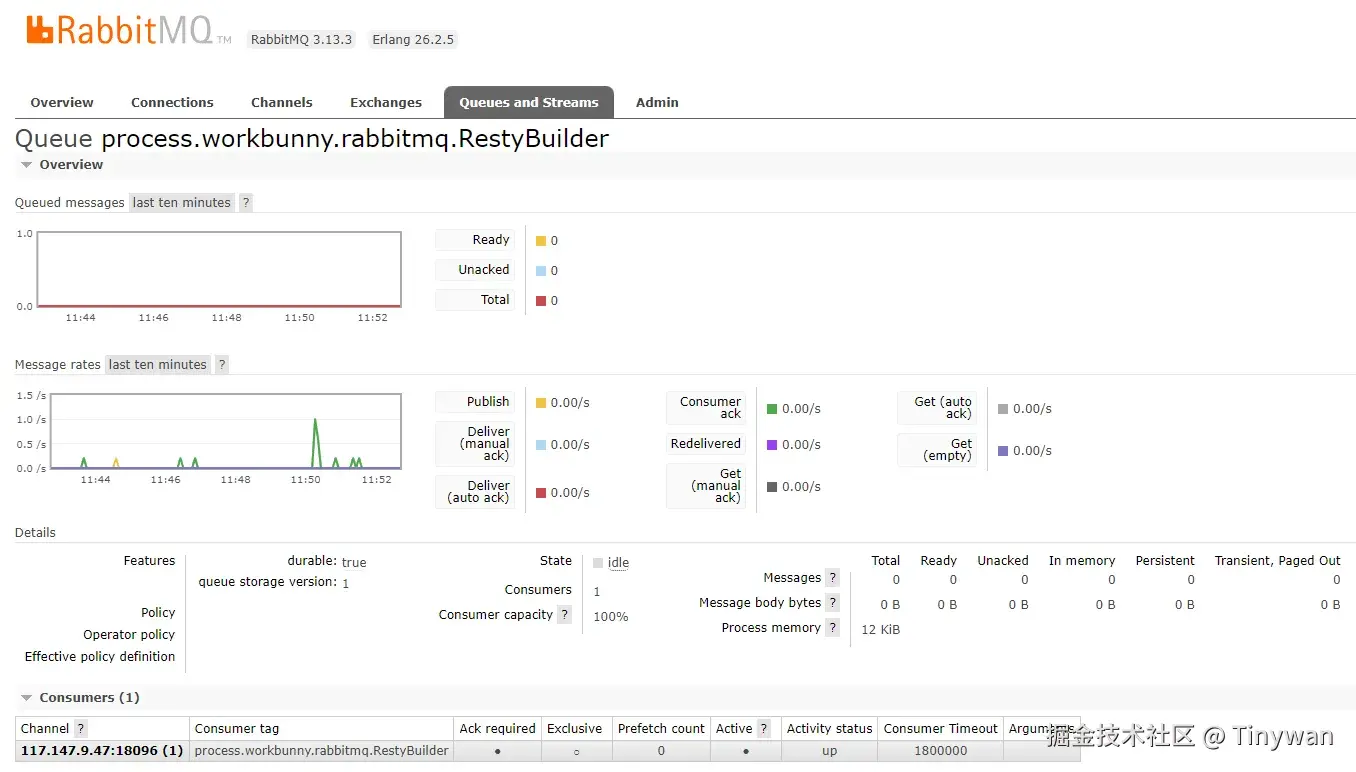Change the Message rates time range
This screenshot has height=772, width=1356.
click(158, 364)
